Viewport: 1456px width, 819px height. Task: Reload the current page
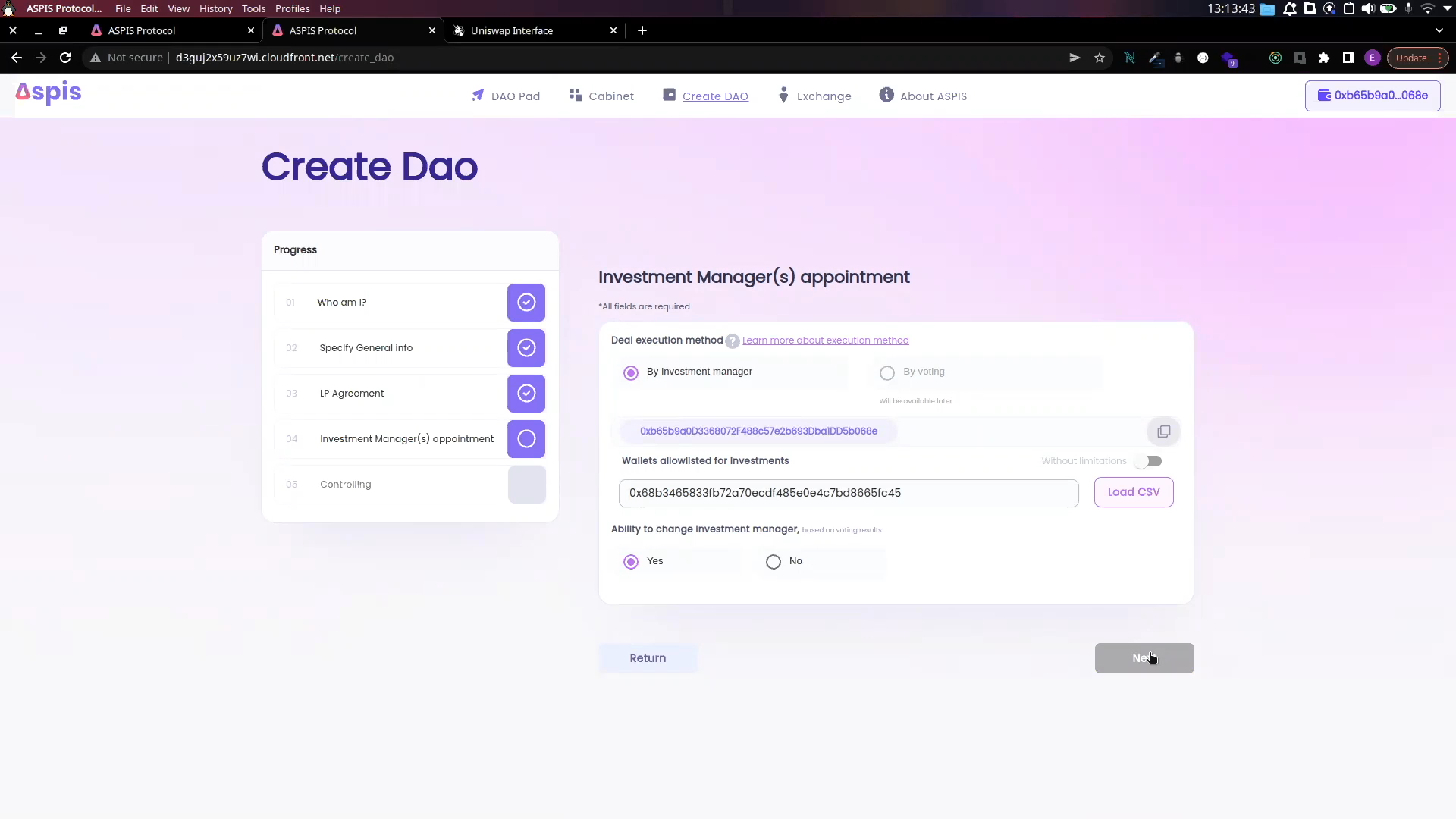(x=65, y=58)
